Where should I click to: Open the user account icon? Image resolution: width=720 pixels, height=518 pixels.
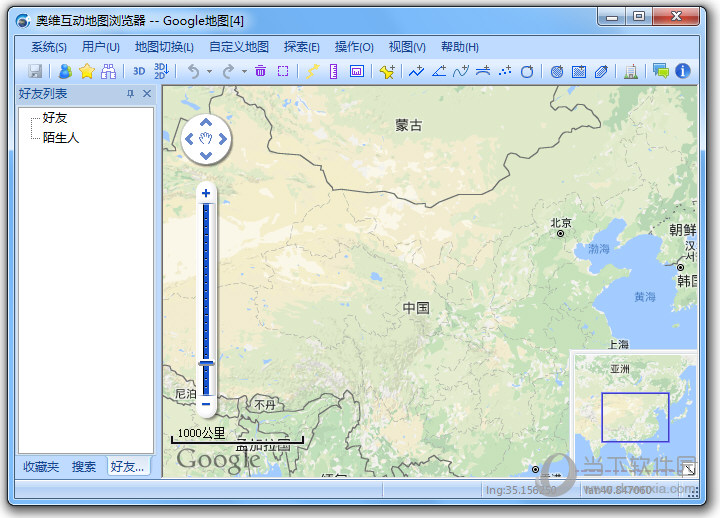[x=65, y=71]
